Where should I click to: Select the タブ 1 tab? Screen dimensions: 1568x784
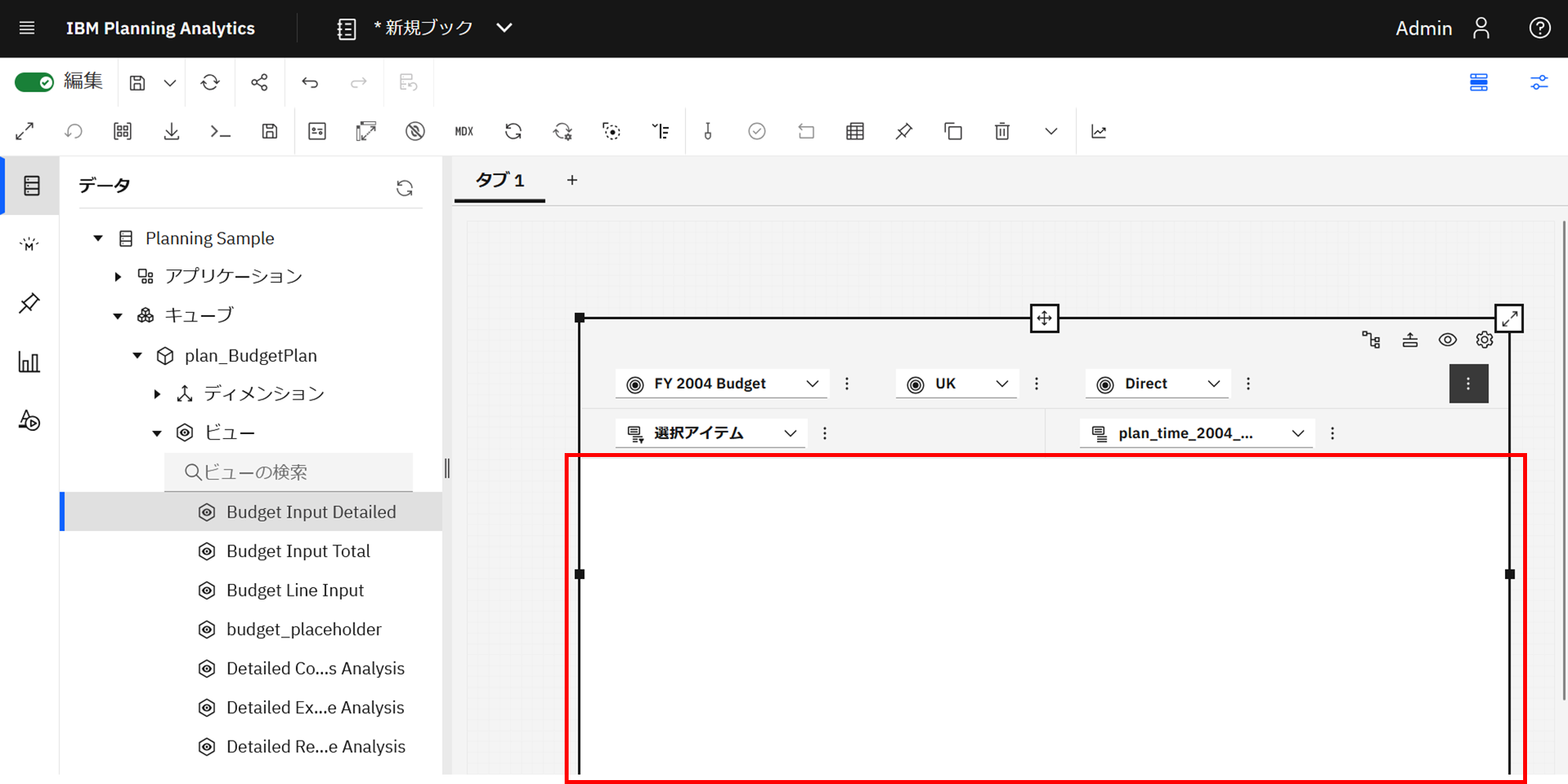tap(500, 180)
